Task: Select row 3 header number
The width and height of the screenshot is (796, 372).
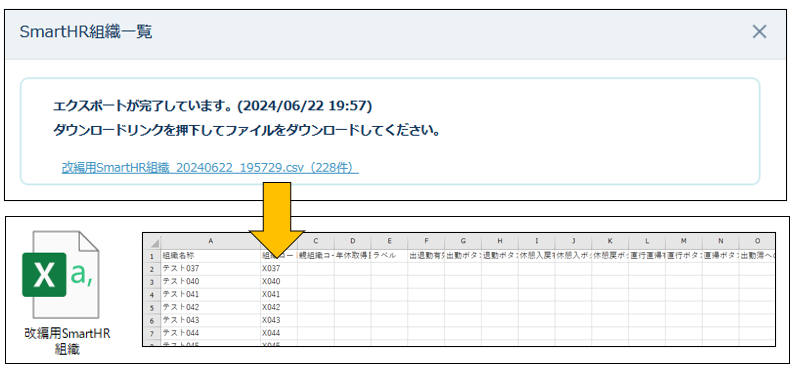Action: click(x=152, y=282)
